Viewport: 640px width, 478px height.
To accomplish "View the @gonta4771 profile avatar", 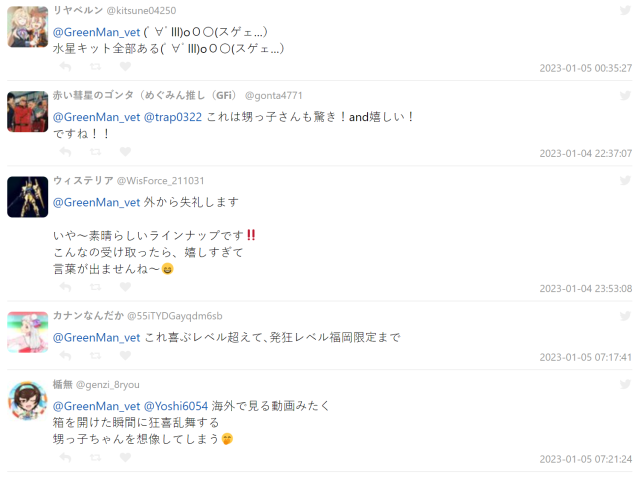I will coord(27,111).
